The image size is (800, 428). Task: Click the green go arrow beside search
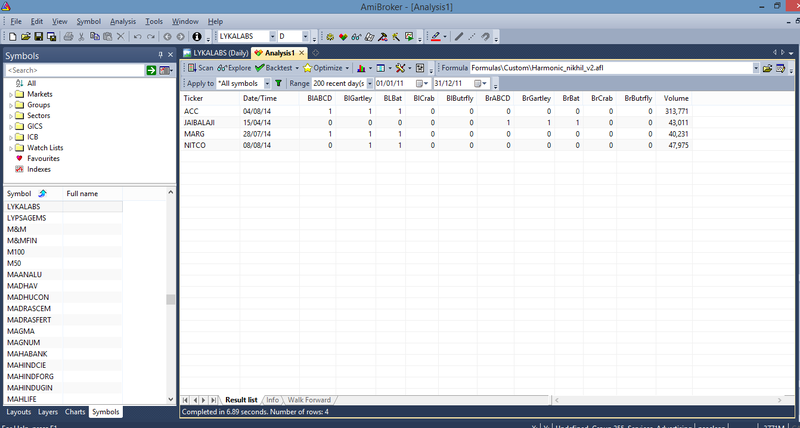click(x=151, y=70)
